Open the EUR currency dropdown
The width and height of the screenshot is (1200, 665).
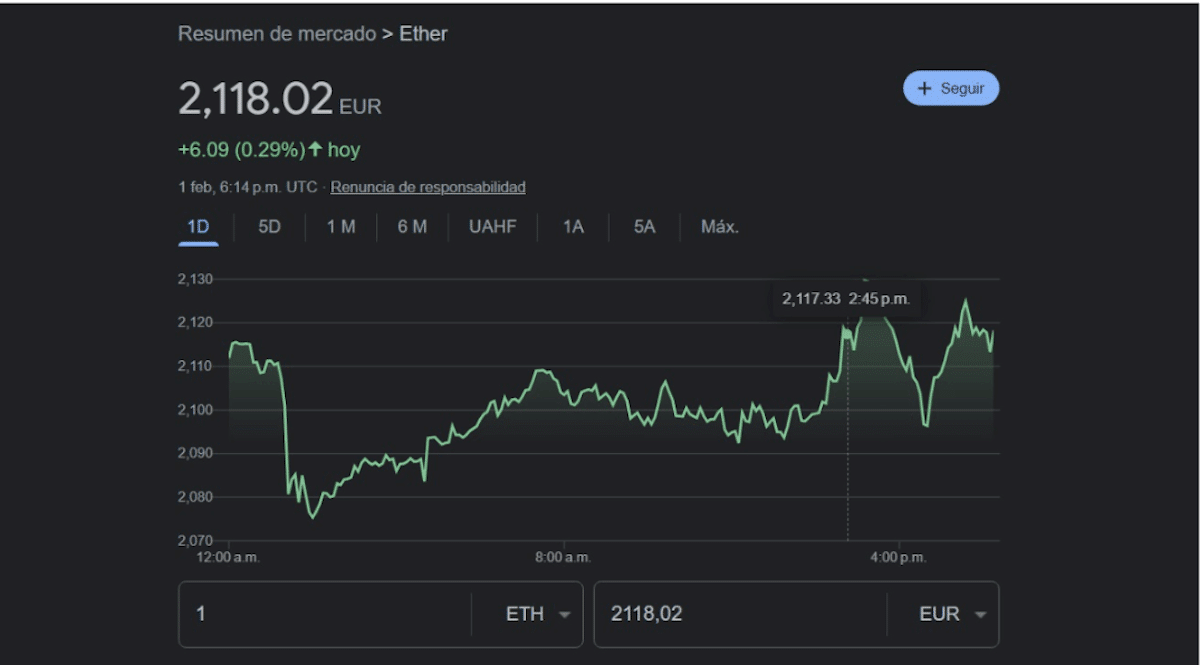coord(952,614)
